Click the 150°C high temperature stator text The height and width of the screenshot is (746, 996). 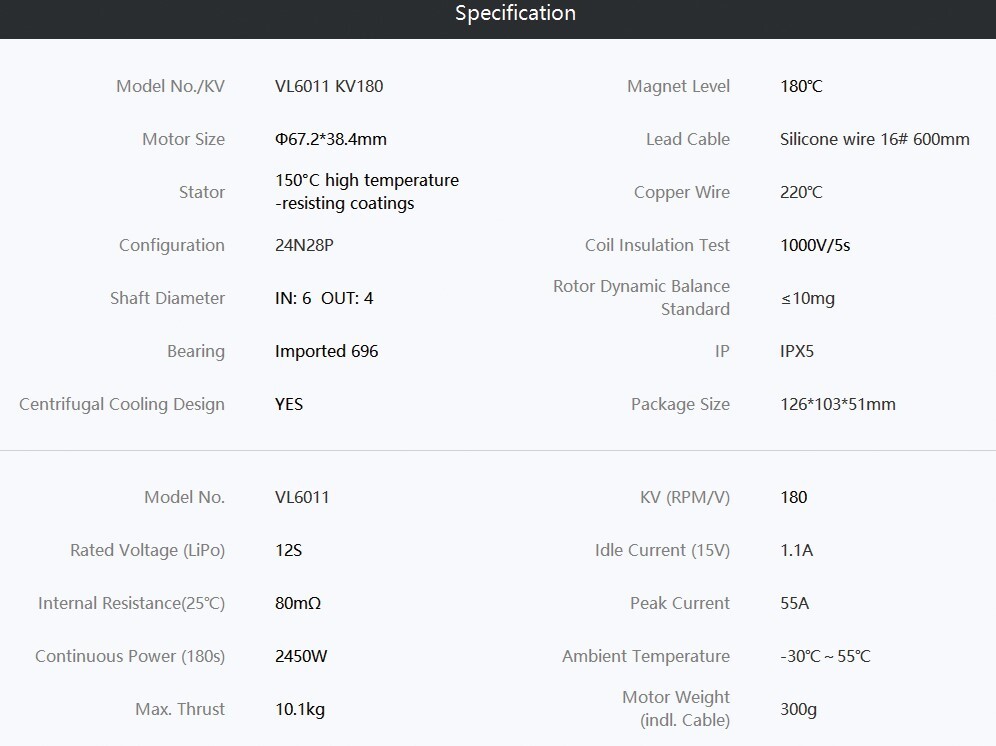point(367,180)
